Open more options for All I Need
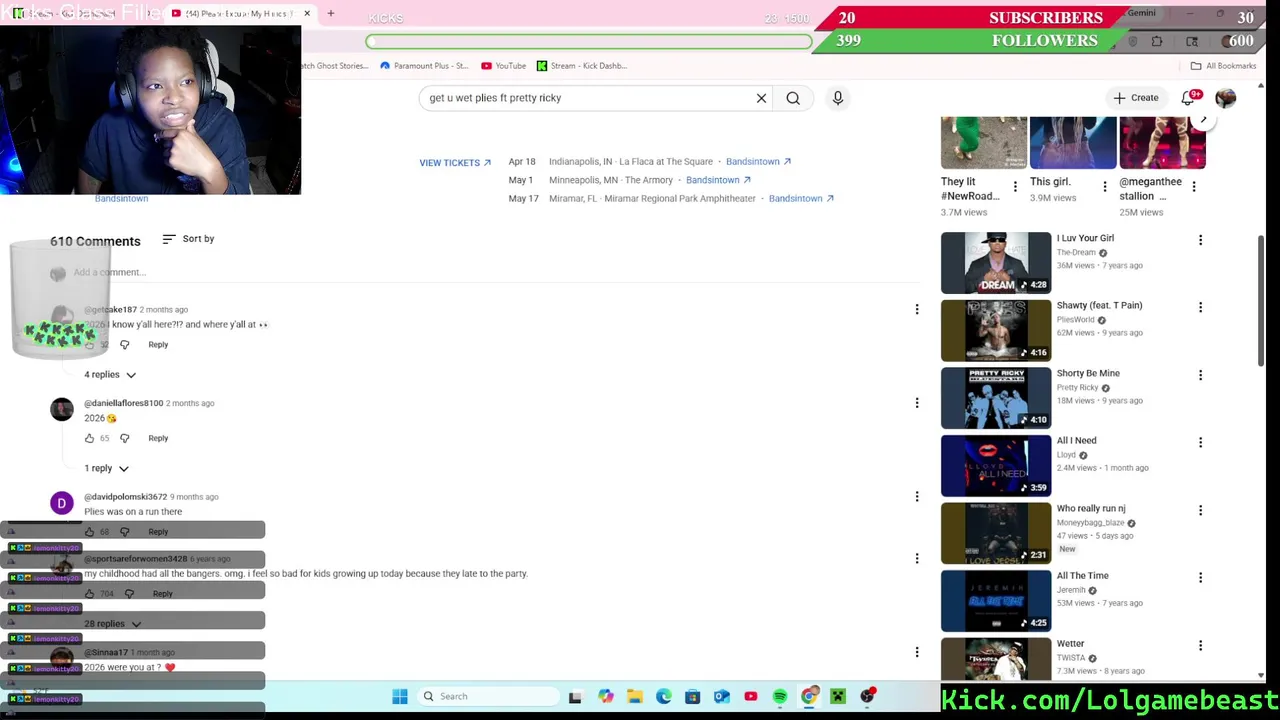1280x720 pixels. (x=1200, y=442)
